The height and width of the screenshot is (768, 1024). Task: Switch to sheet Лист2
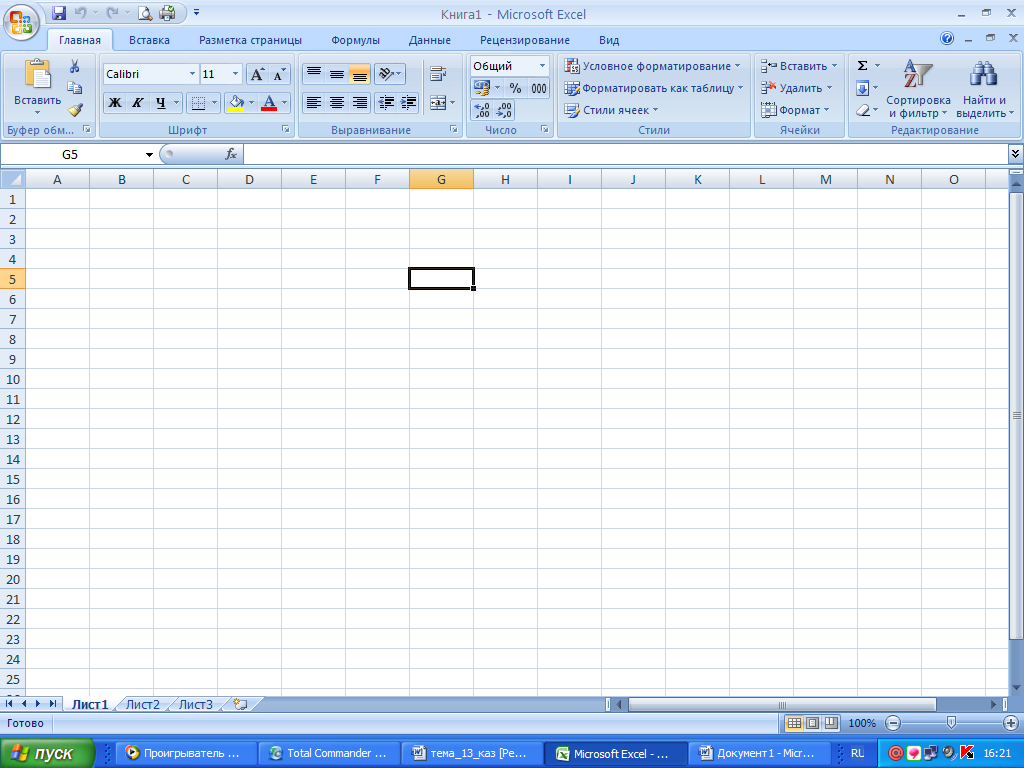click(x=142, y=704)
